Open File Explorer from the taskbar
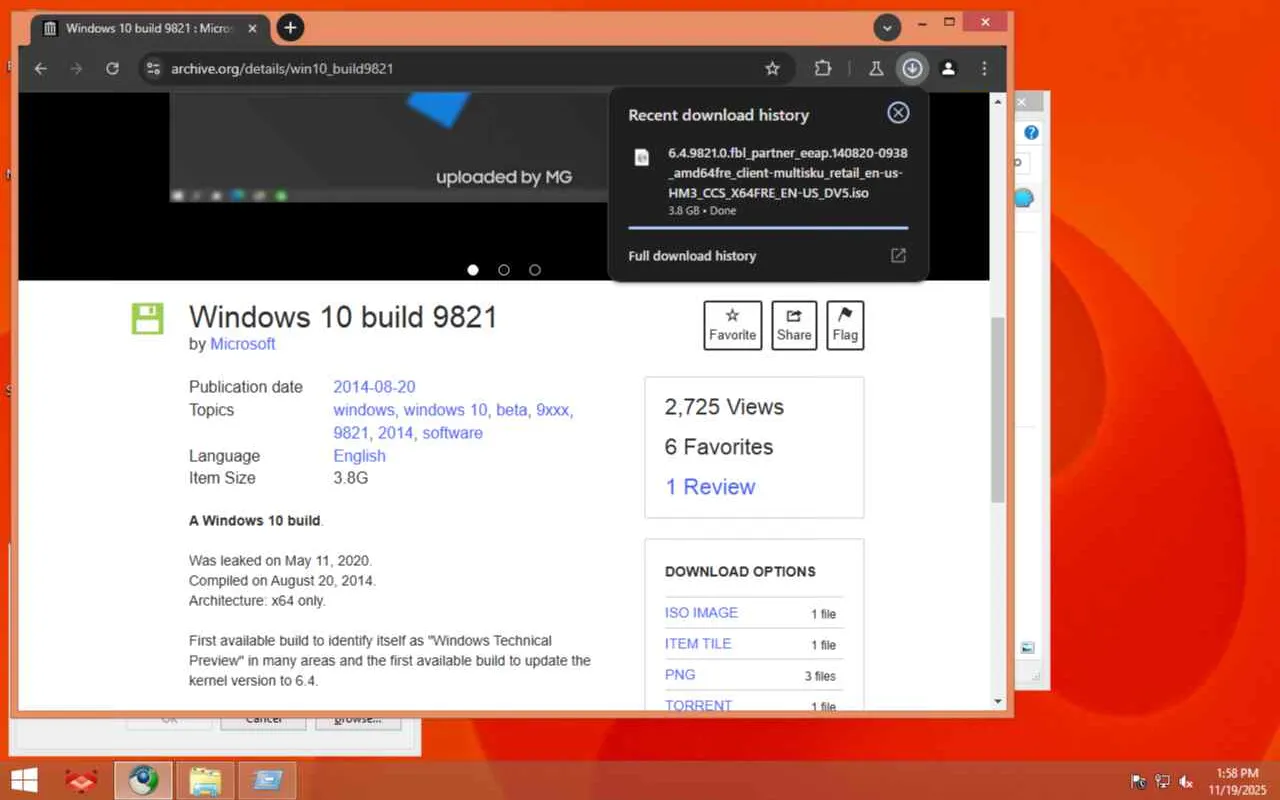 click(205, 781)
